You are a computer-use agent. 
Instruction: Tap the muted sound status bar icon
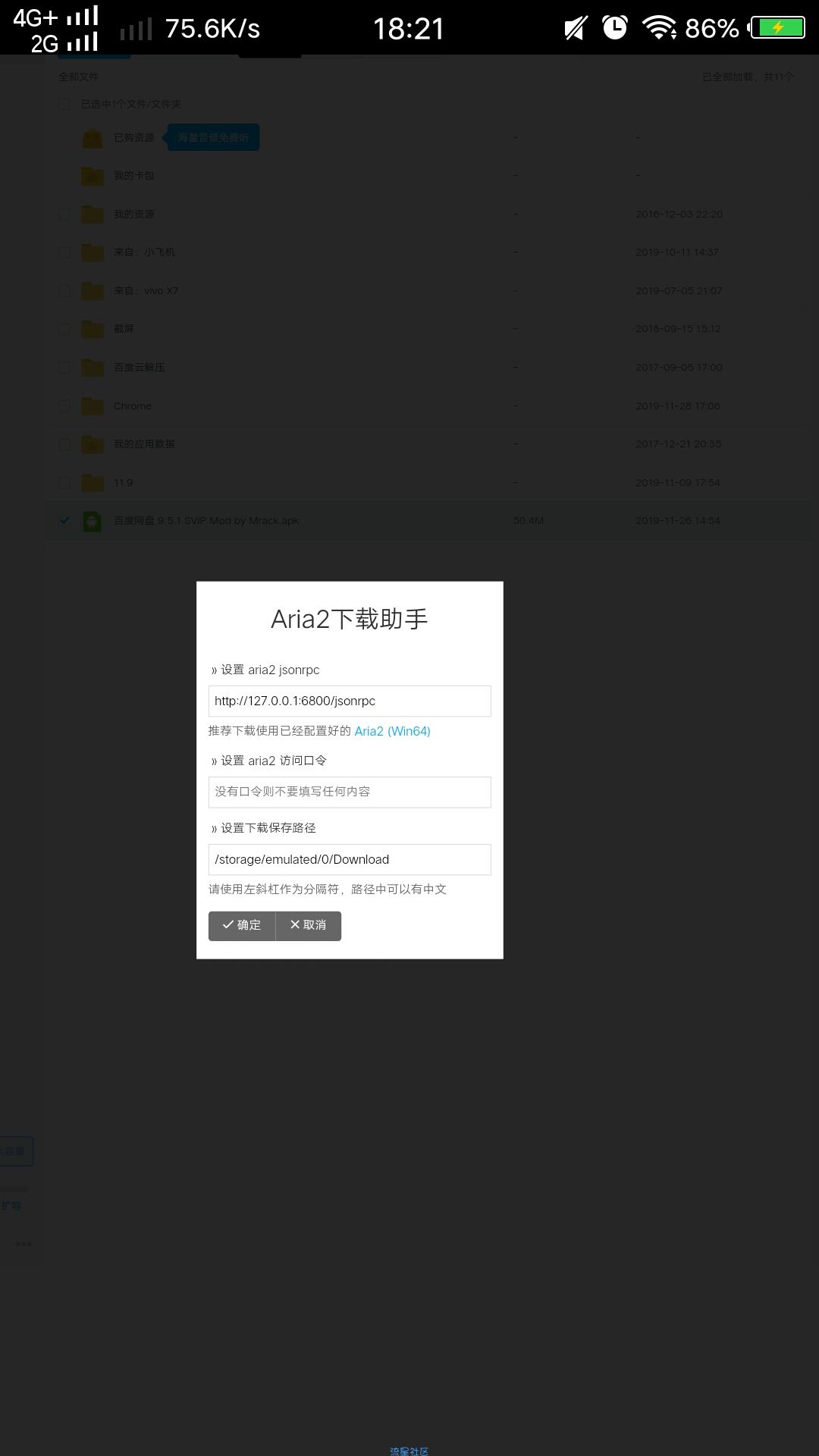pos(576,28)
